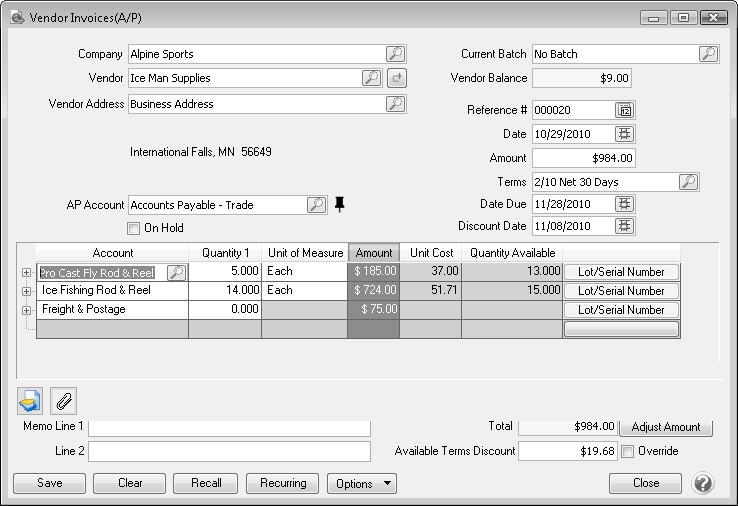Click into the Memo Line 1 field
738x506 pixels.
(x=229, y=427)
